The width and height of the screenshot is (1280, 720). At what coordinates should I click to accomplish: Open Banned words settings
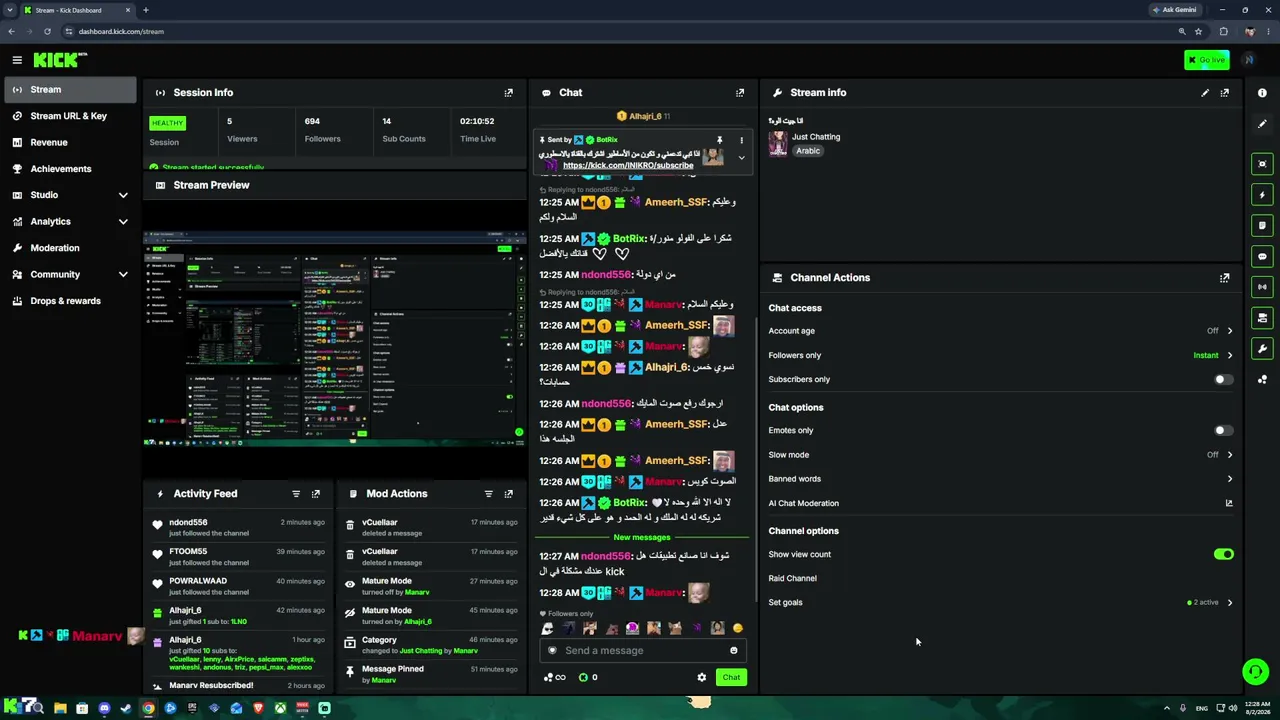[1000, 479]
